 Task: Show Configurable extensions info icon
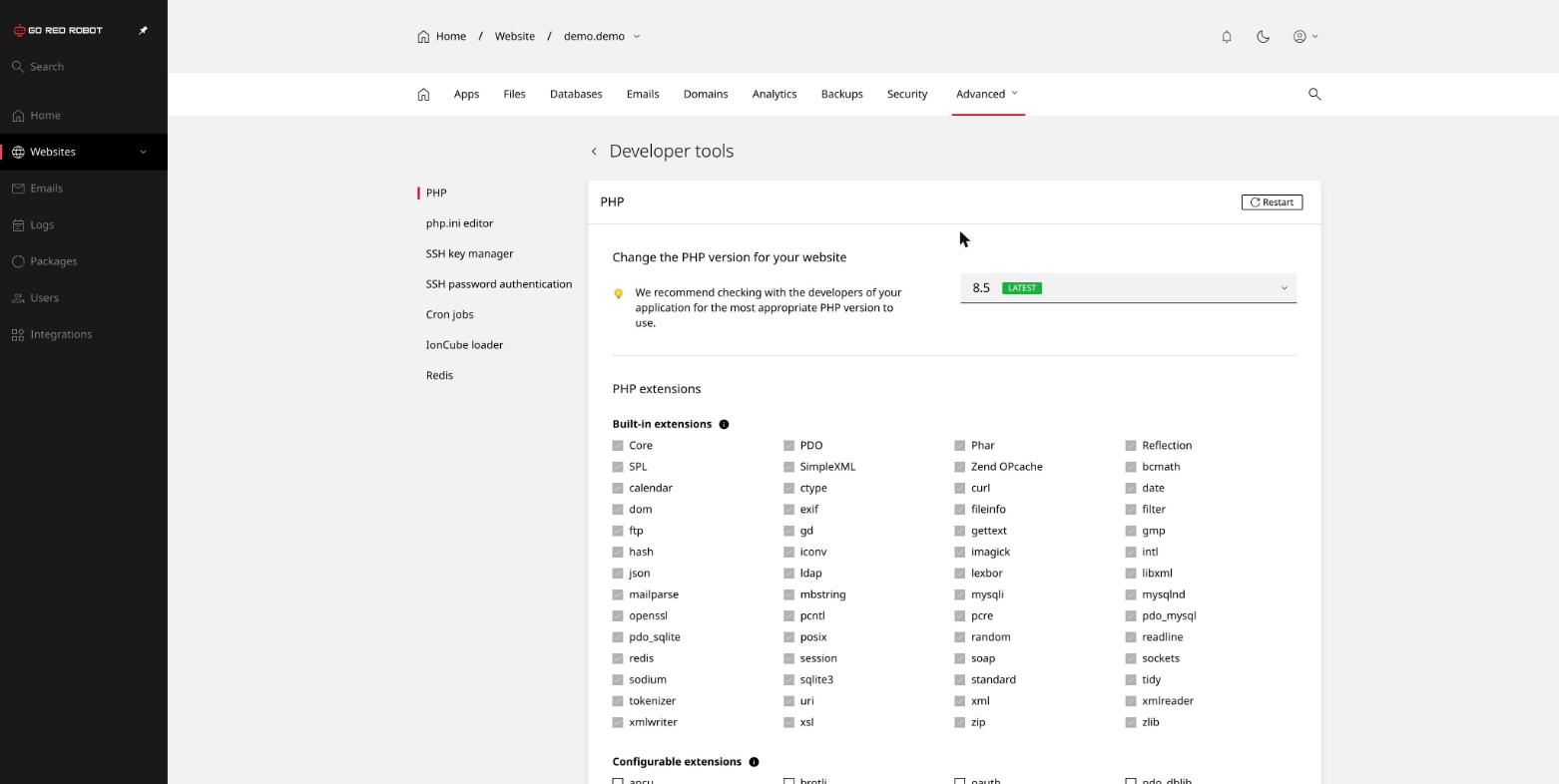754,762
